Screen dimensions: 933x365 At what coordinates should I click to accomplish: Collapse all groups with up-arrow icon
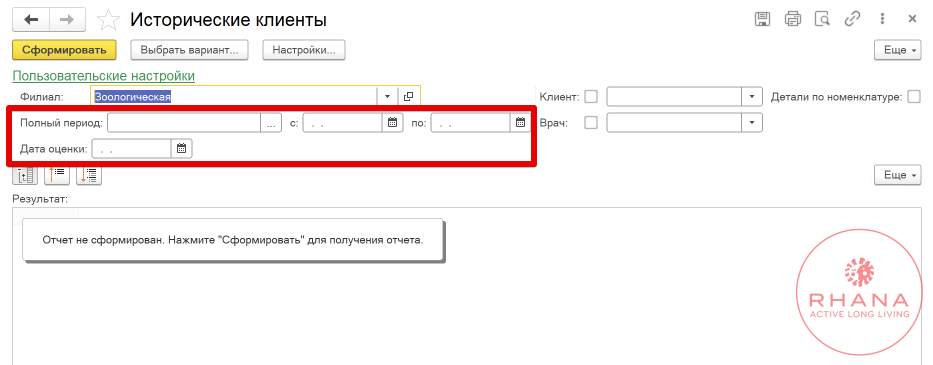tap(57, 175)
